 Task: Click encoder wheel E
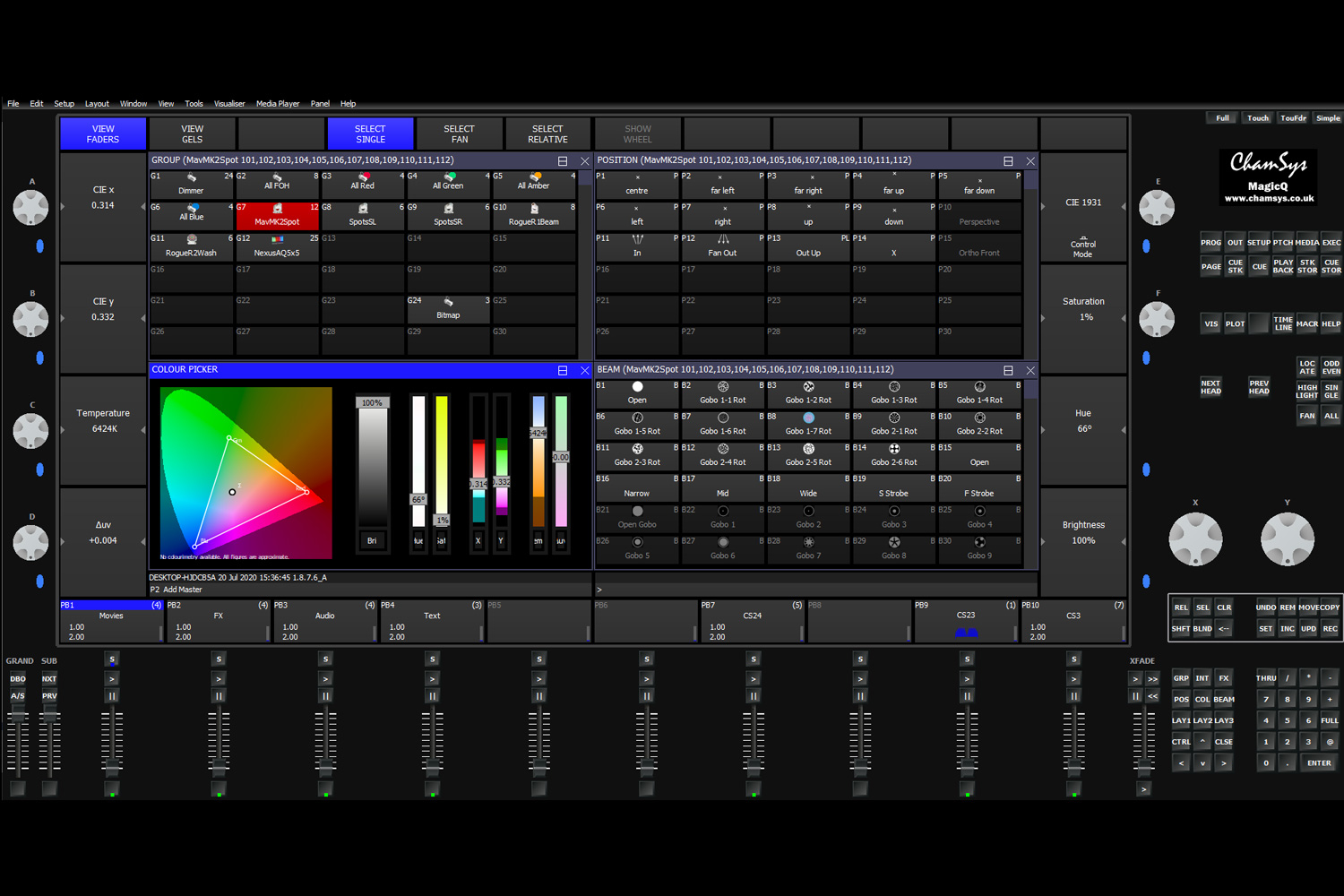pyautogui.click(x=1157, y=207)
